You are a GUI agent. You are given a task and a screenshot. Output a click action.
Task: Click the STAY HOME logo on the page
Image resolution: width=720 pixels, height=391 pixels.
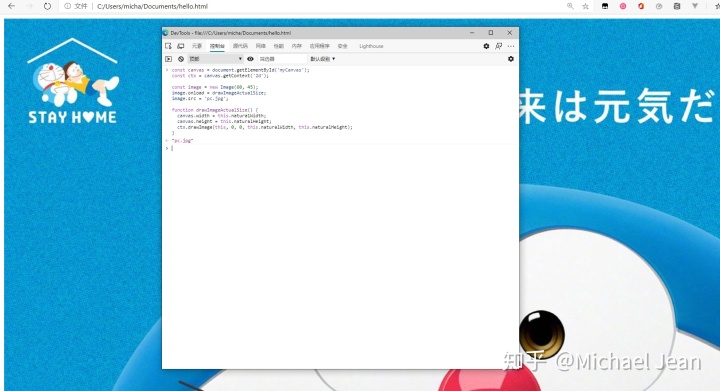[73, 81]
